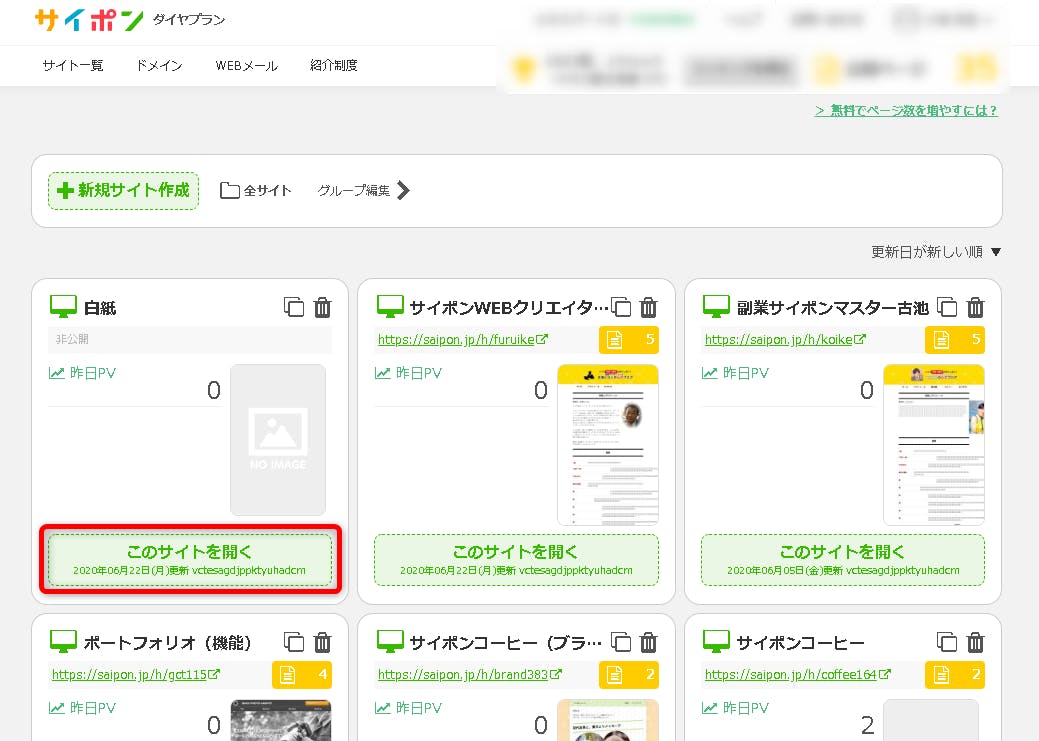
Task: Visit https://saipon.jp/h/gct115 link
Action: click(136, 675)
